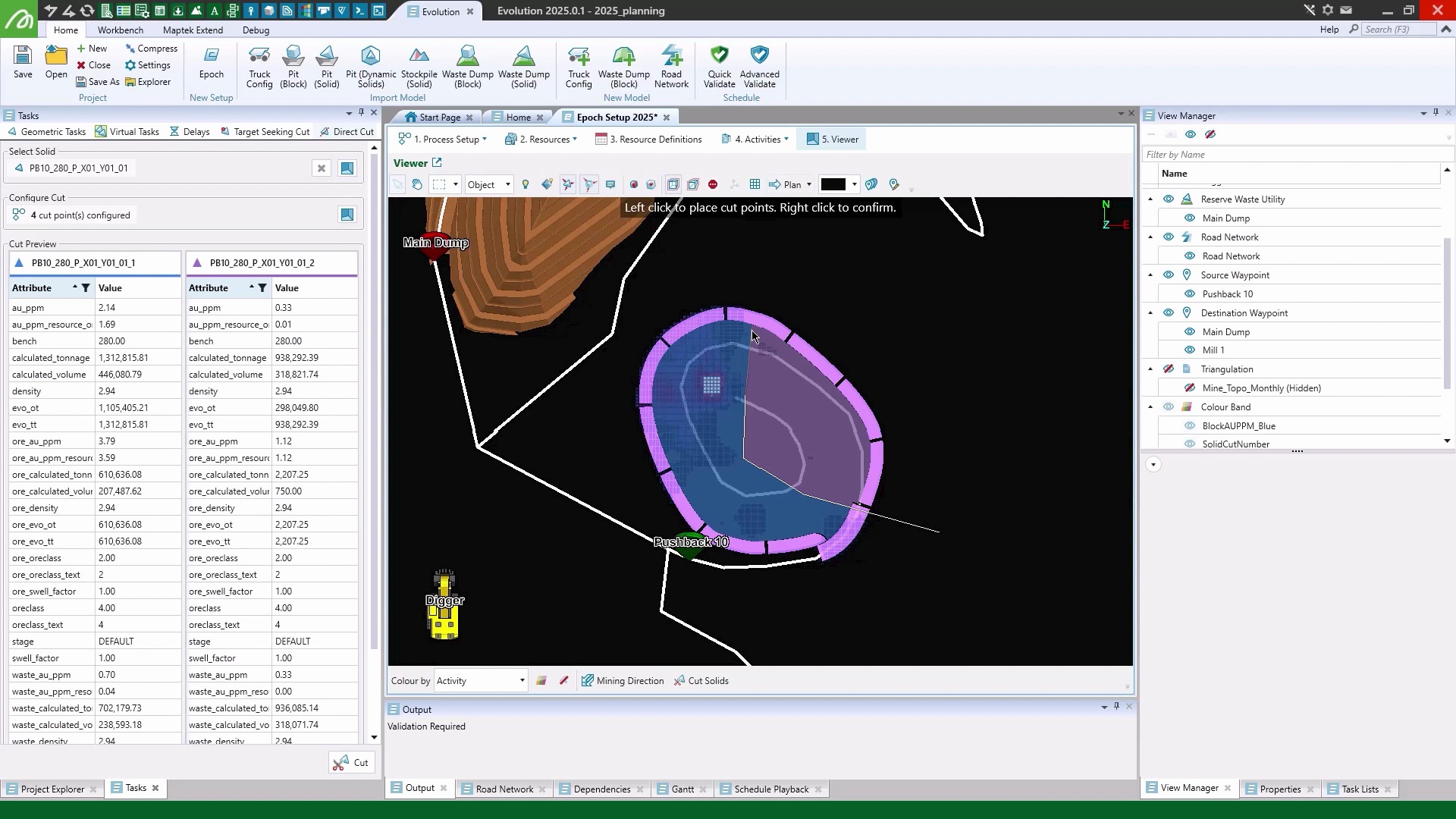Toggle the grid display in the viewer toolbar
The width and height of the screenshot is (1456, 819).
click(x=755, y=184)
